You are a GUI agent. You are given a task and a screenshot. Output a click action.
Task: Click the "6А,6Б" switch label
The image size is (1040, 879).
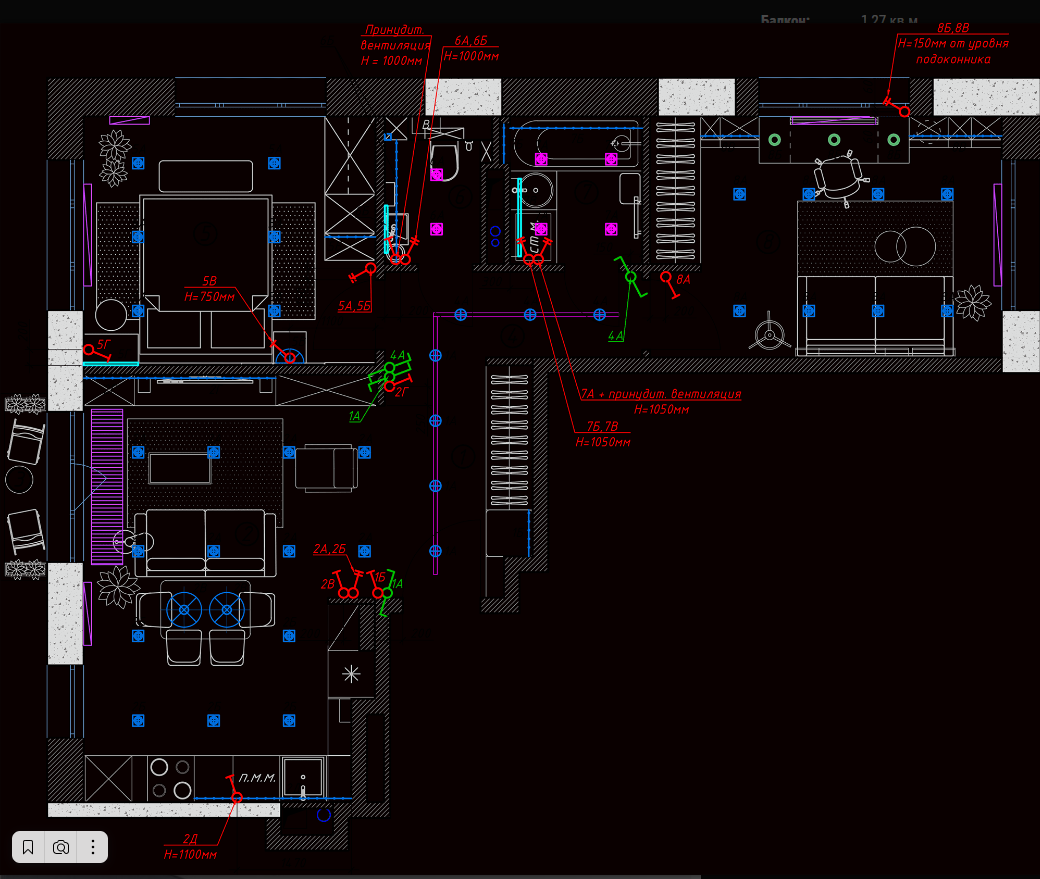click(471, 40)
